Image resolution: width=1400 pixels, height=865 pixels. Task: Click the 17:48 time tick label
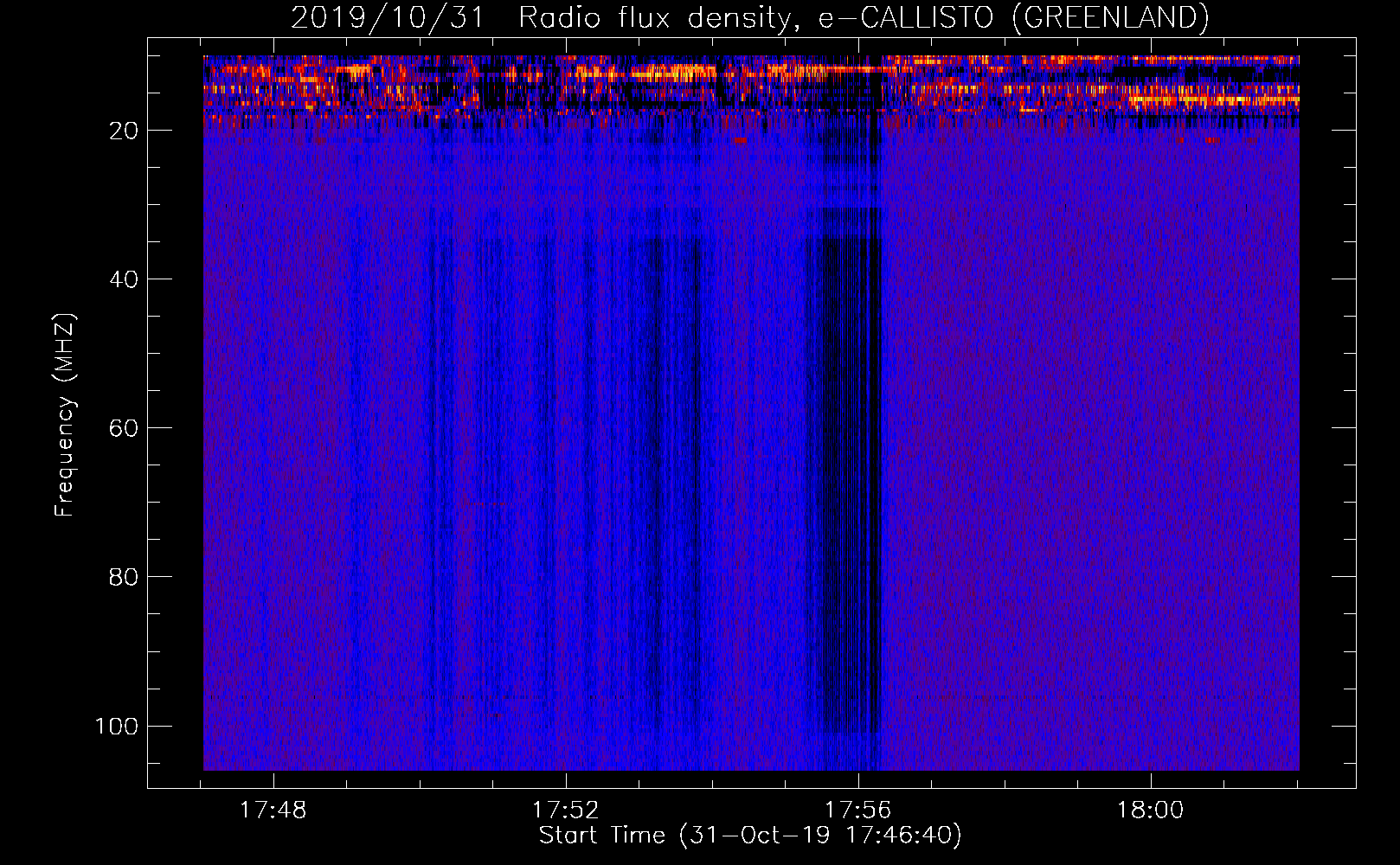pos(273,810)
